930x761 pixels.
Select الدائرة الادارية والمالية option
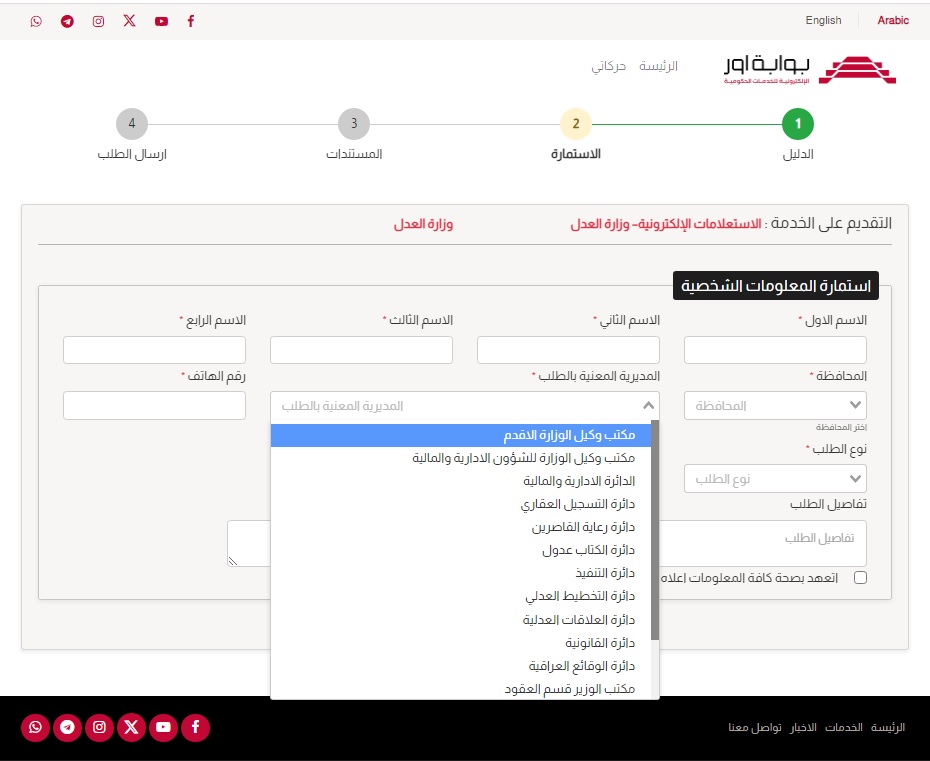[461, 481]
